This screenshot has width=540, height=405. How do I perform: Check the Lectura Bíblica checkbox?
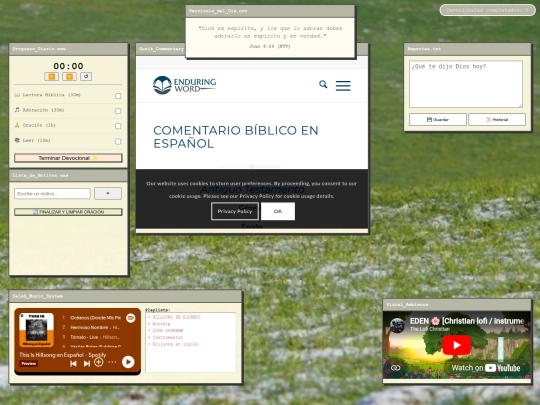coord(118,96)
